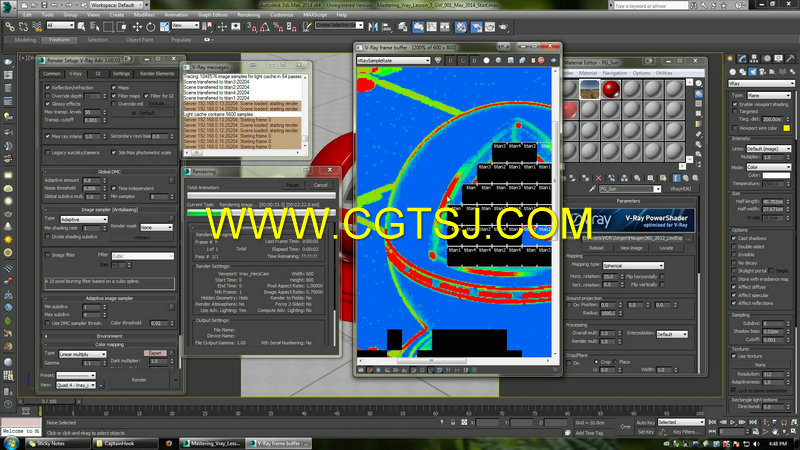Click the red X Reset Map icon in Material Editor
Viewport: 800px width, 450px height.
598,178
